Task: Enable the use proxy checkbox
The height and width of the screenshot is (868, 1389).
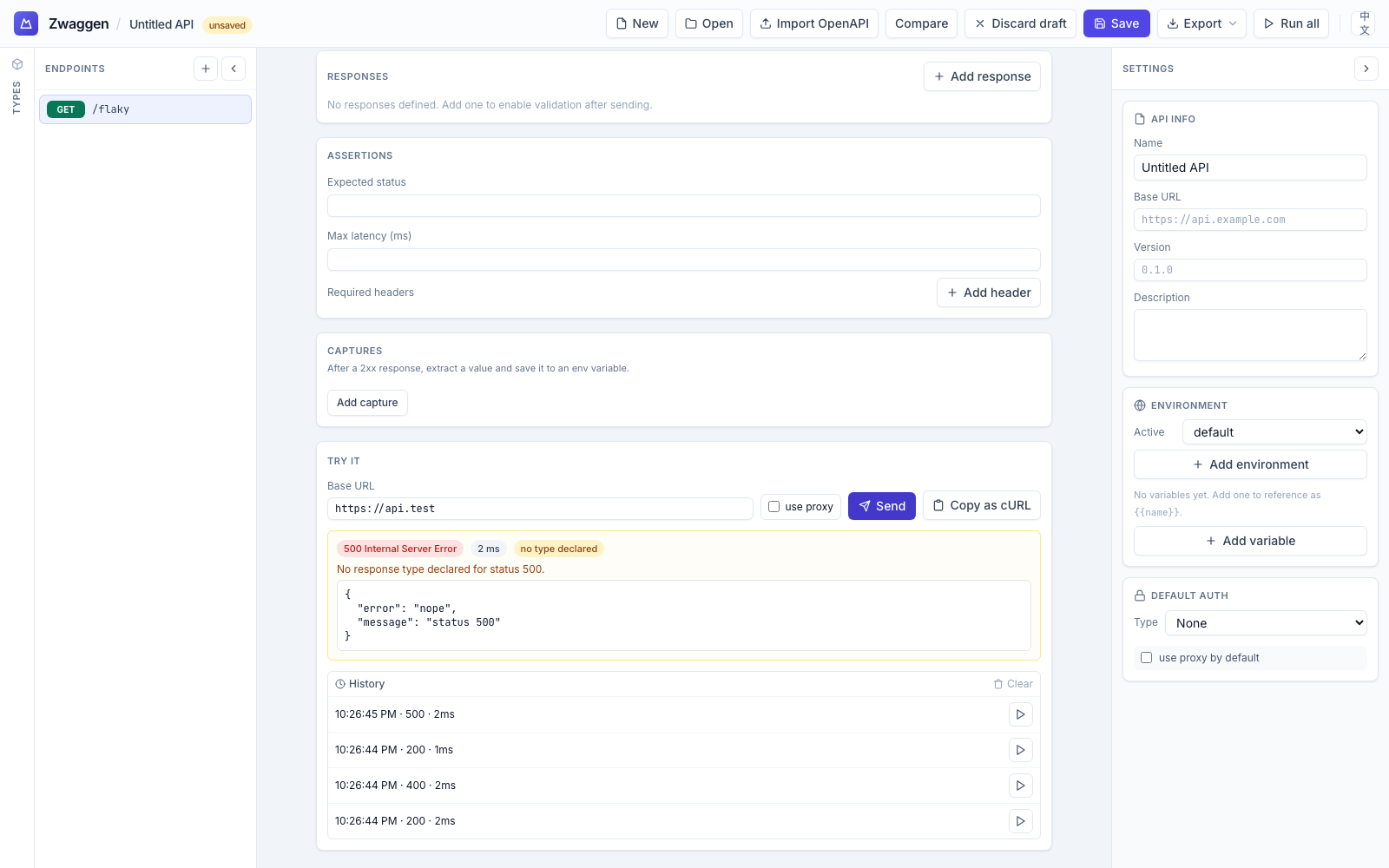Action: coord(774,507)
